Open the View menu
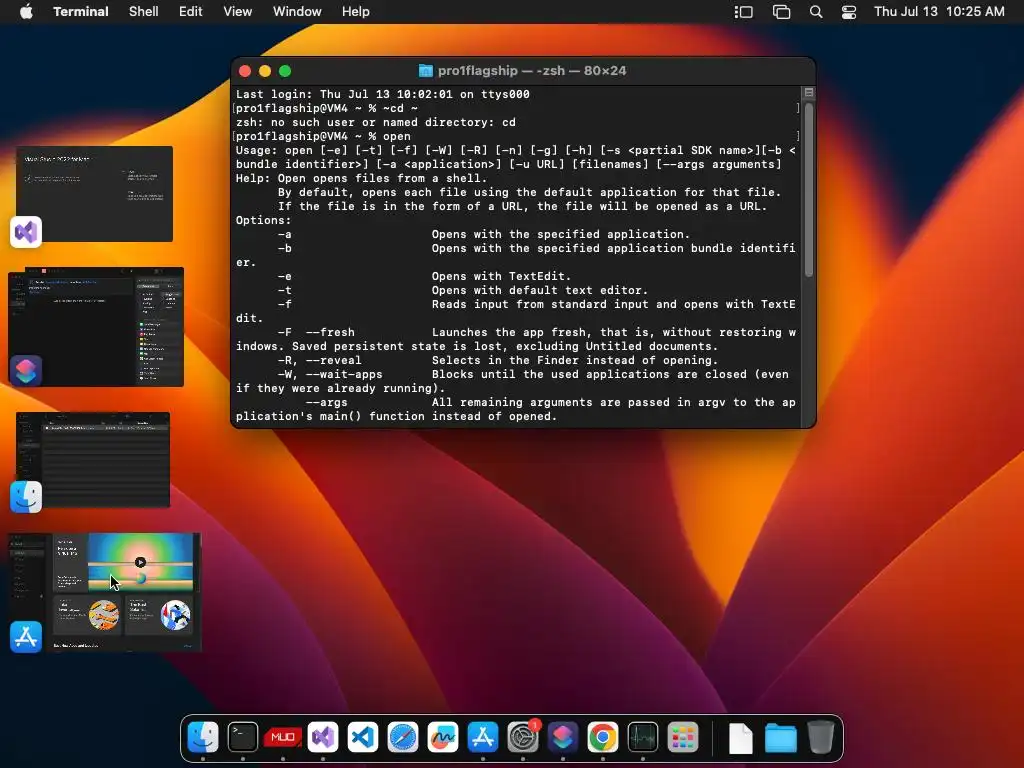The image size is (1024, 768). pos(238,11)
